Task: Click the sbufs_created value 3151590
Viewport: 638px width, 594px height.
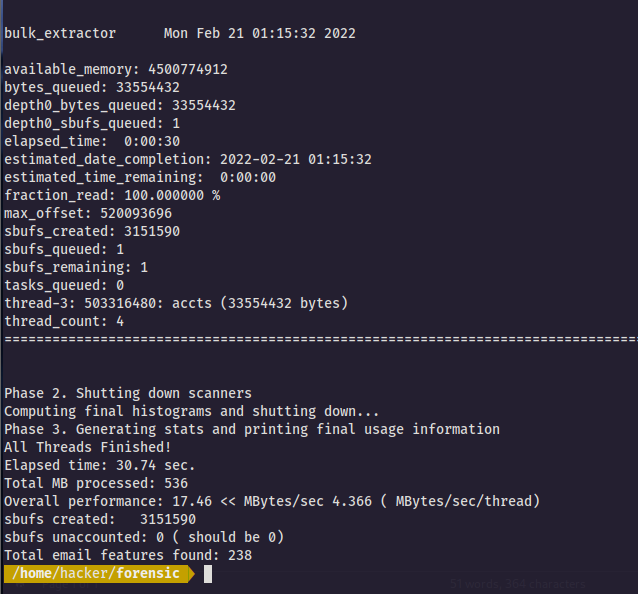Action: tap(152, 231)
